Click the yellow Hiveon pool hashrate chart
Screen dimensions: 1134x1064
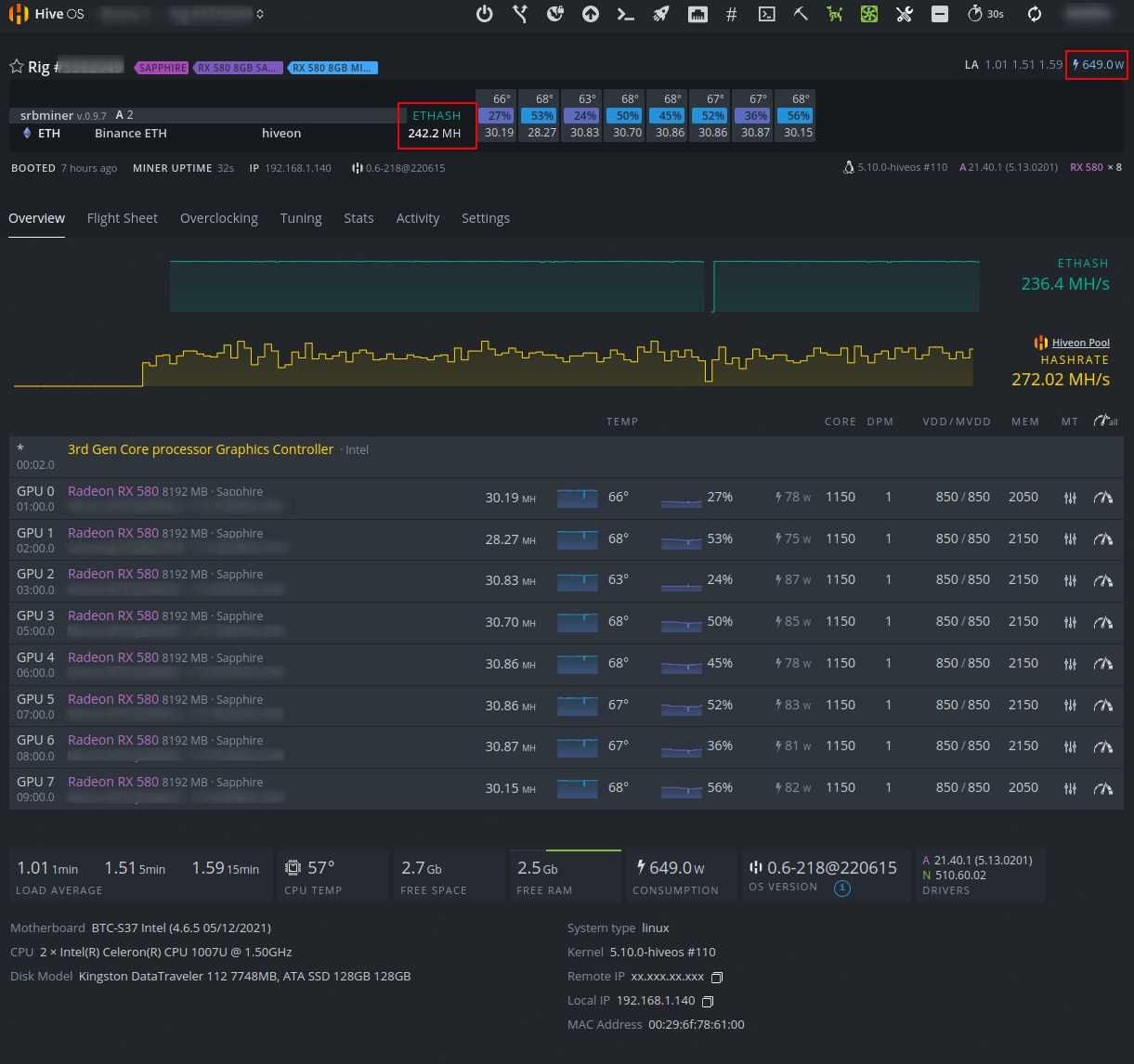[x=493, y=363]
